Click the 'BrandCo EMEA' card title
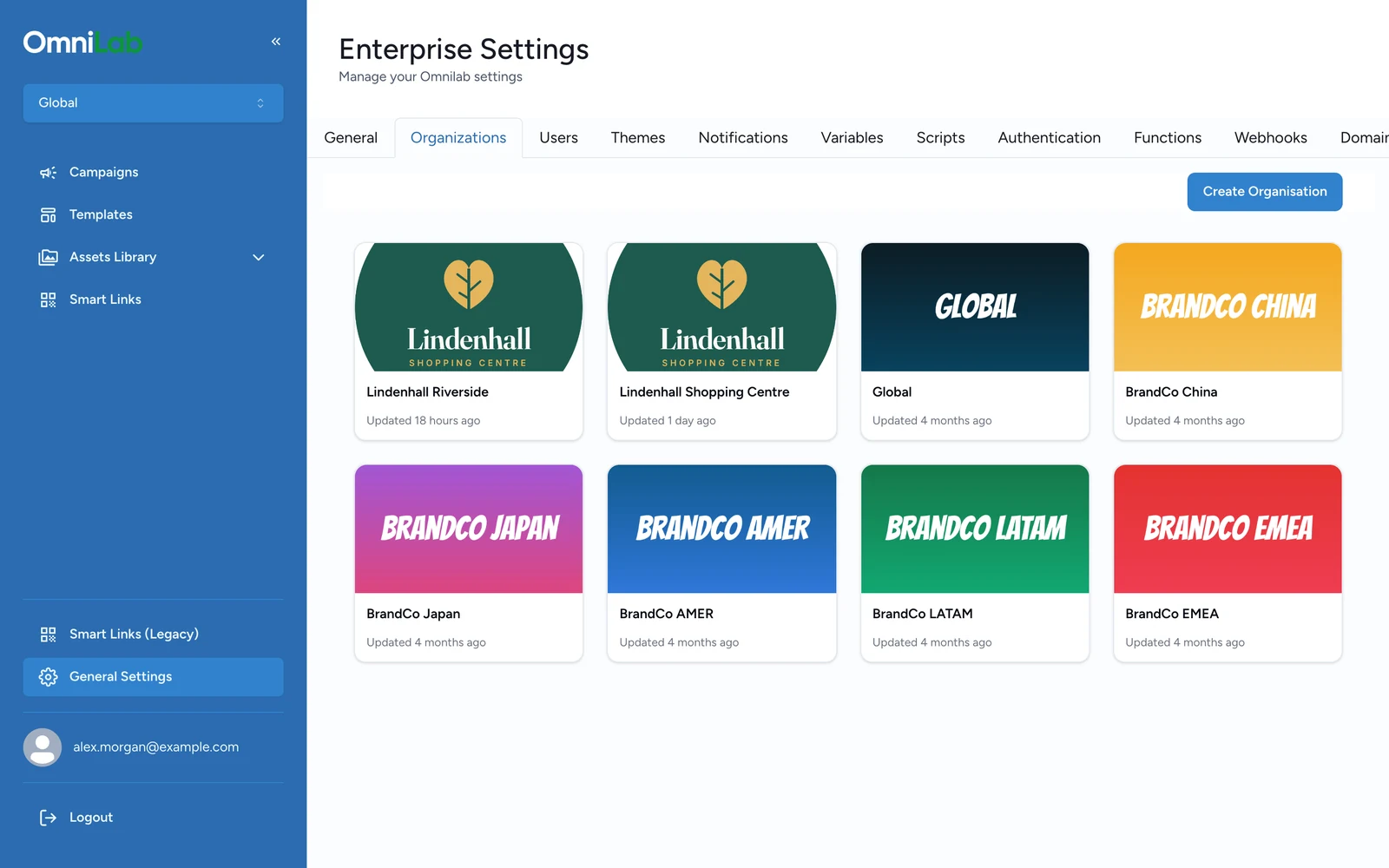The width and height of the screenshot is (1389, 868). tap(1172, 615)
